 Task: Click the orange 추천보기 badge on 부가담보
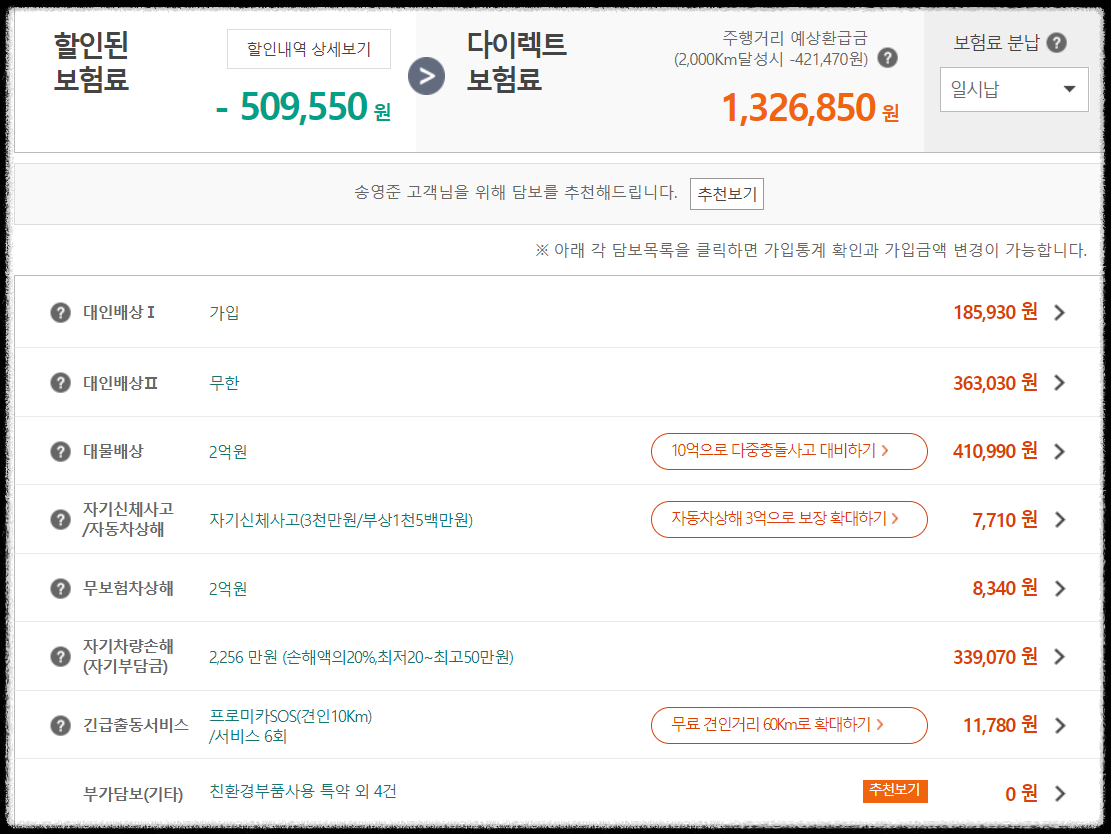[x=894, y=790]
